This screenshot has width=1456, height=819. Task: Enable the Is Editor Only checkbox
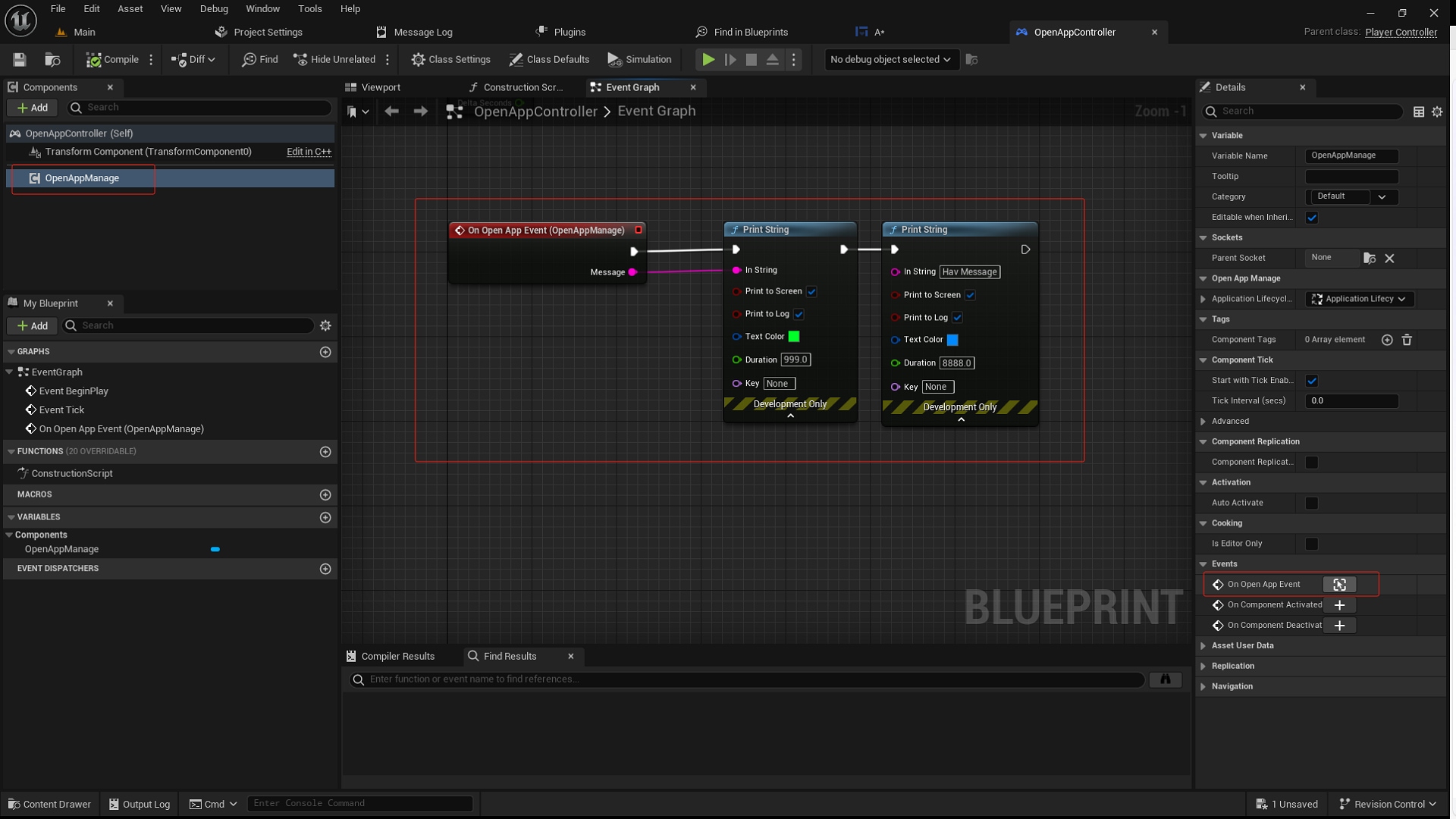point(1311,544)
